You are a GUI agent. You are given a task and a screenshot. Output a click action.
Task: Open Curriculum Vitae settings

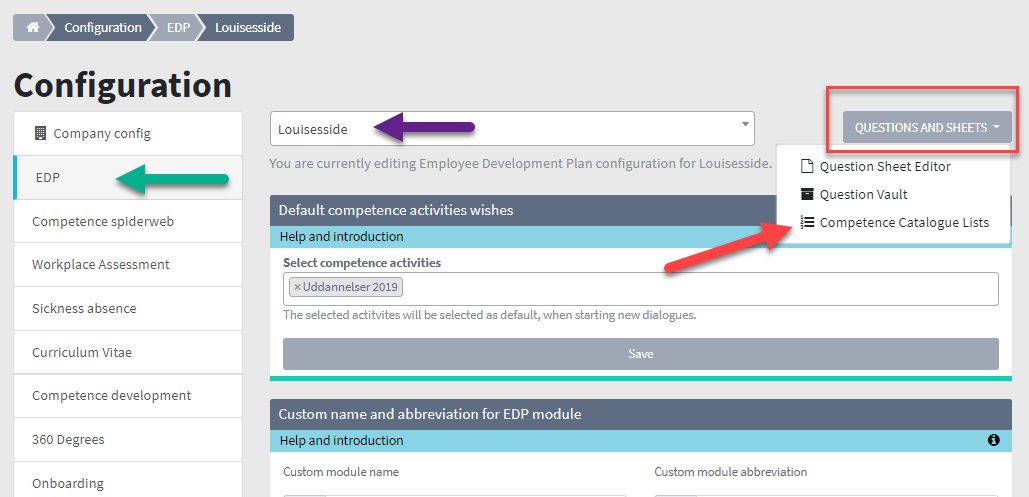point(128,353)
